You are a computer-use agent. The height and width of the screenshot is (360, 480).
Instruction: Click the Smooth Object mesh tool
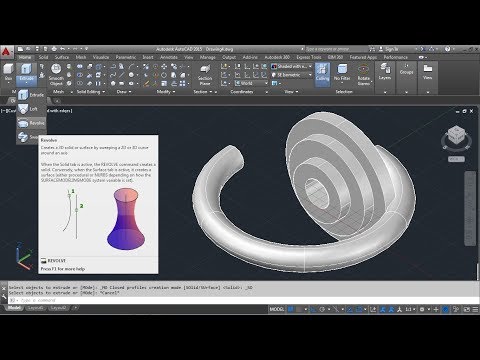click(56, 75)
